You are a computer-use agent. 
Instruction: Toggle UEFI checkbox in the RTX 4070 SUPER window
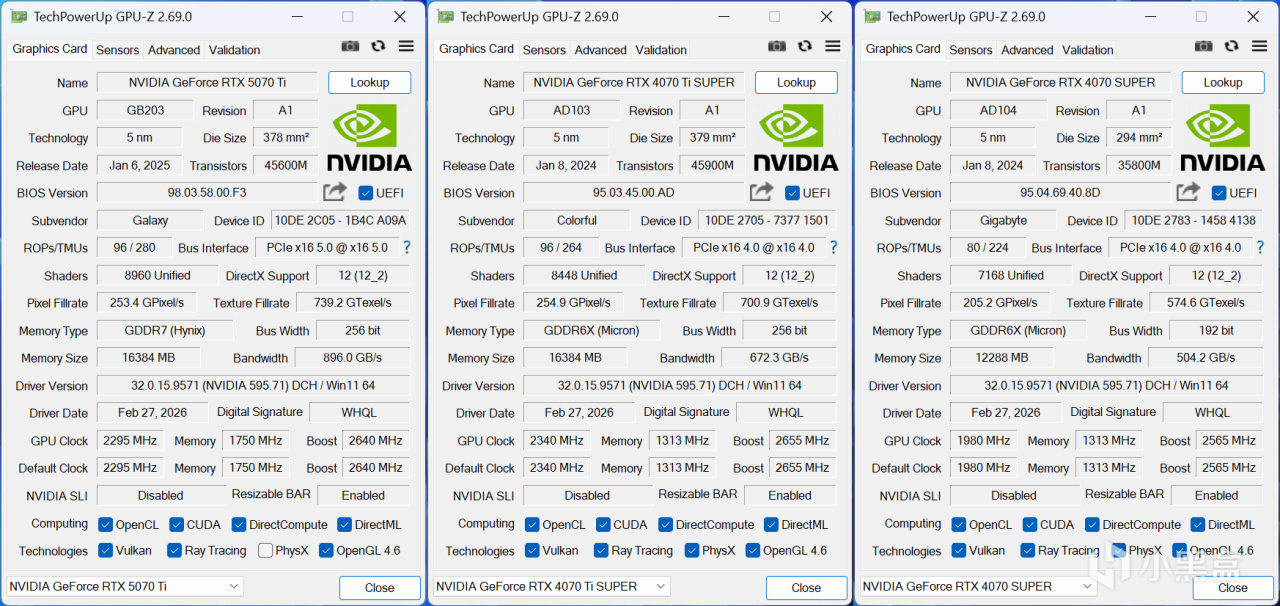pyautogui.click(x=1219, y=193)
